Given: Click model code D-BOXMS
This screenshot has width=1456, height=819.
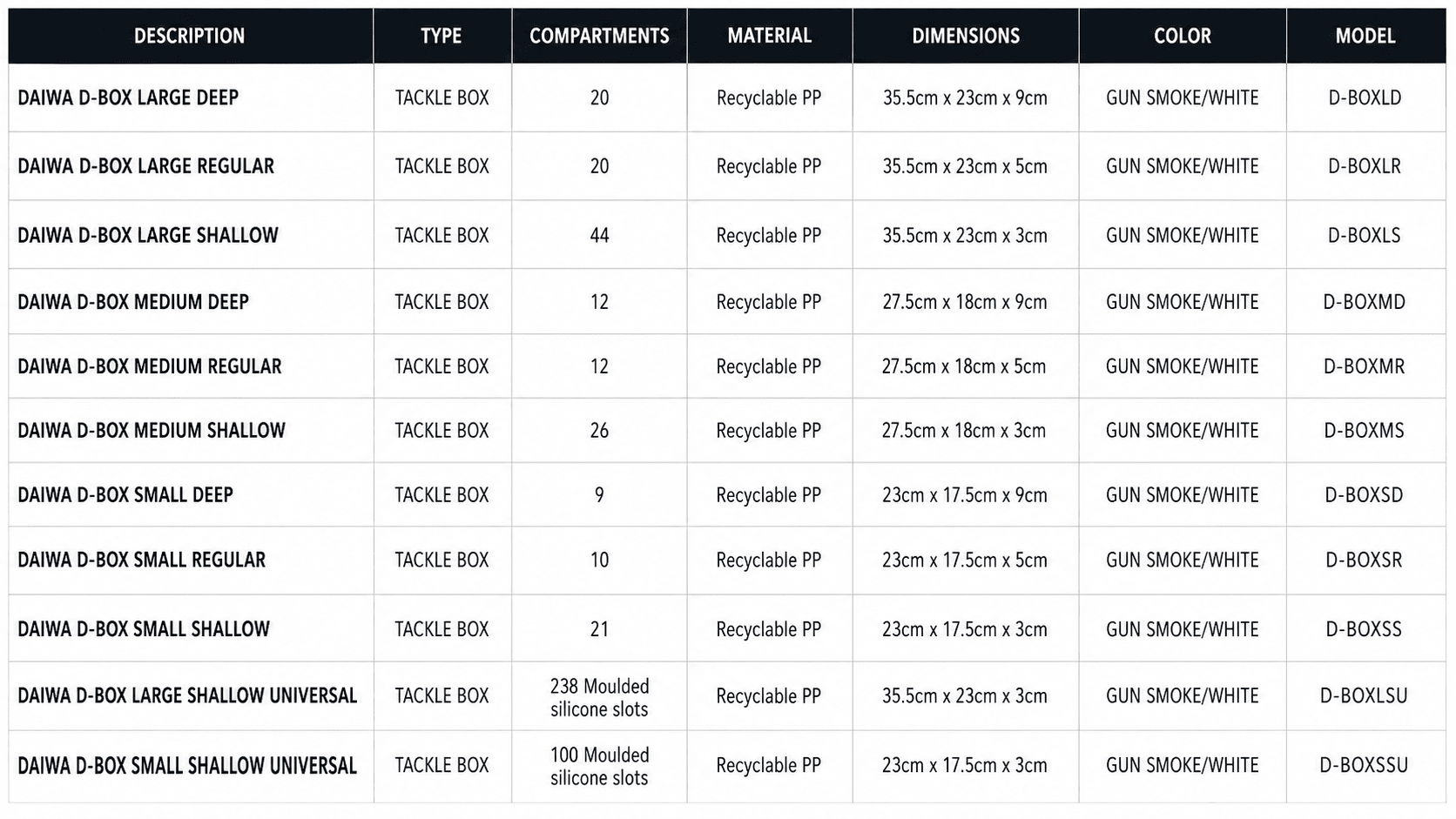Looking at the screenshot, I should pos(1365,430).
